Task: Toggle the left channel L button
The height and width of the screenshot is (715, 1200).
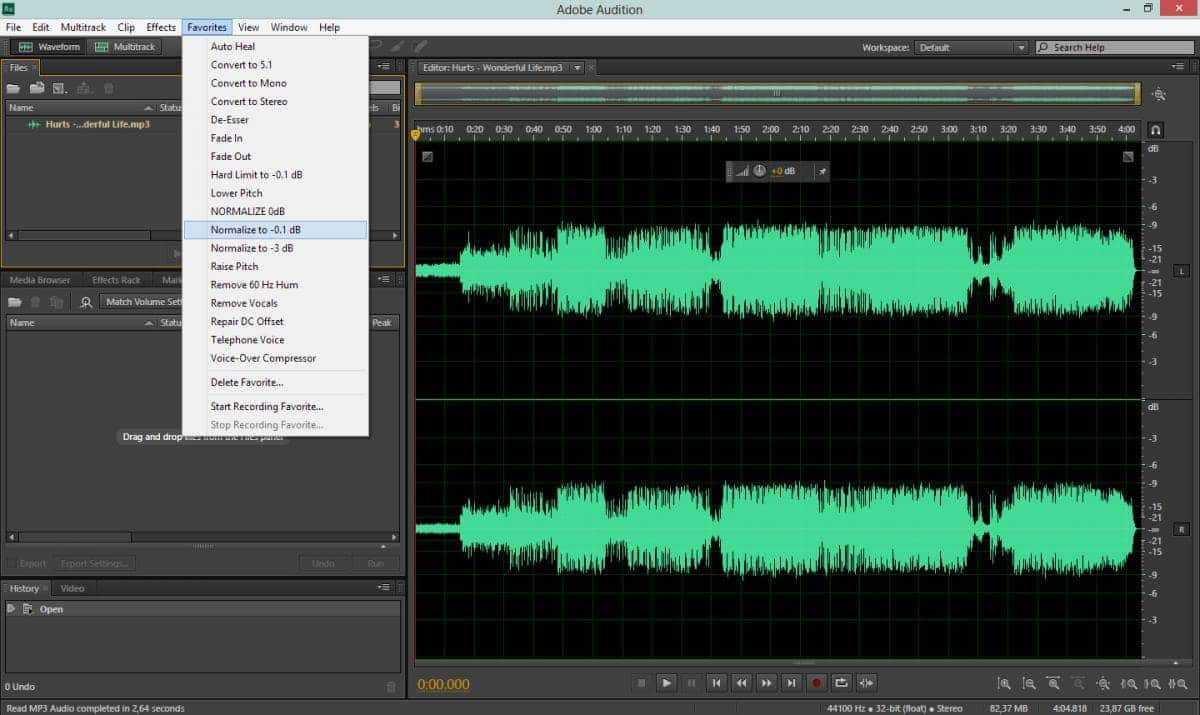Action: 1181,271
